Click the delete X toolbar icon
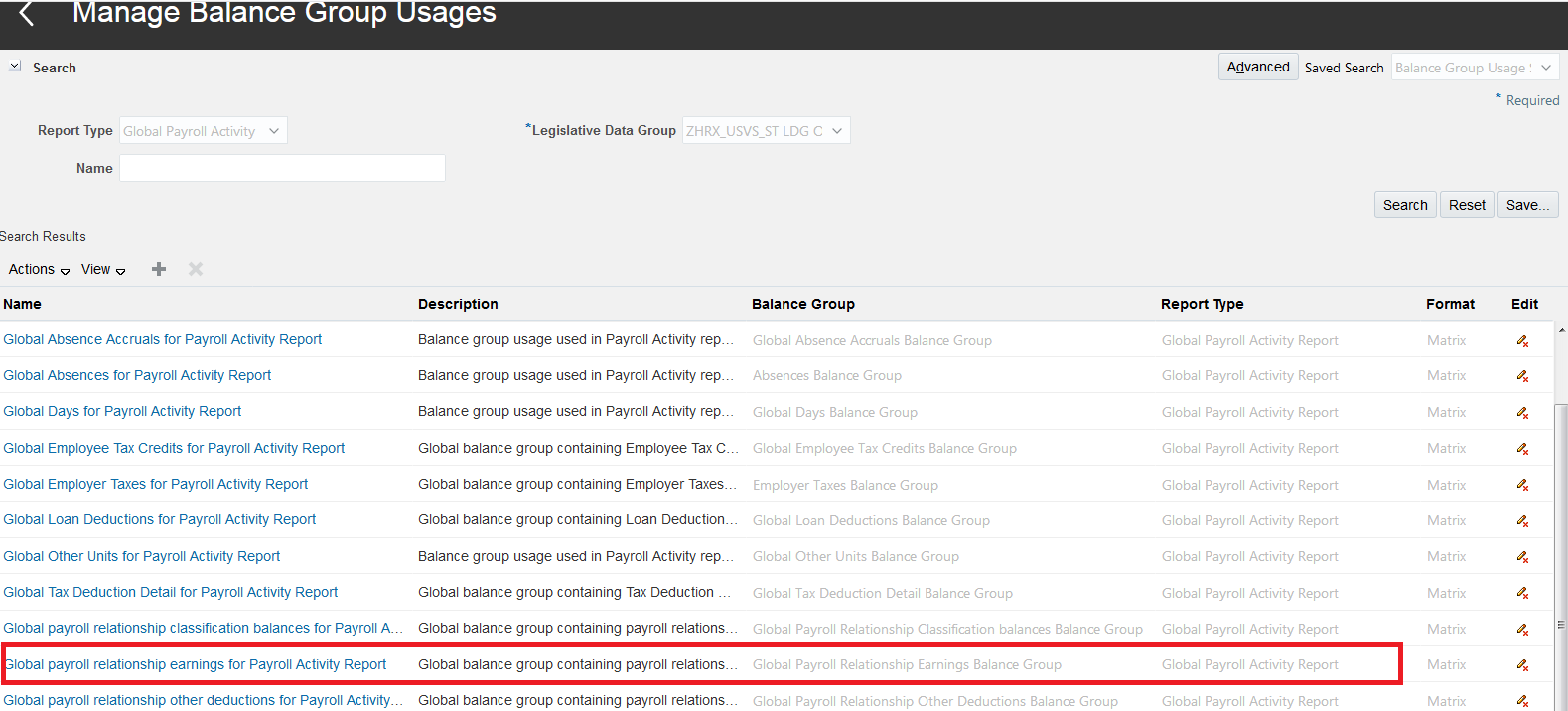Screen dimensions: 1568x711 click(x=196, y=269)
